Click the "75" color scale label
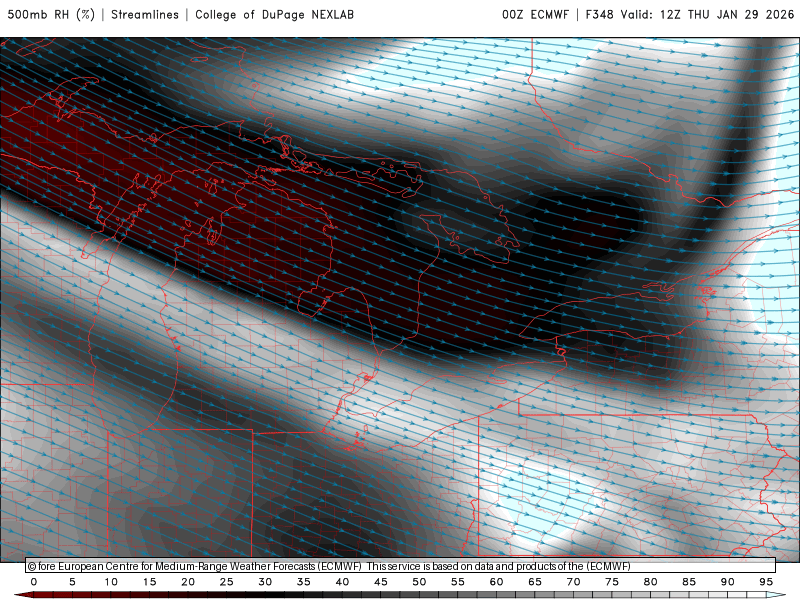The height and width of the screenshot is (600, 800). [x=612, y=582]
